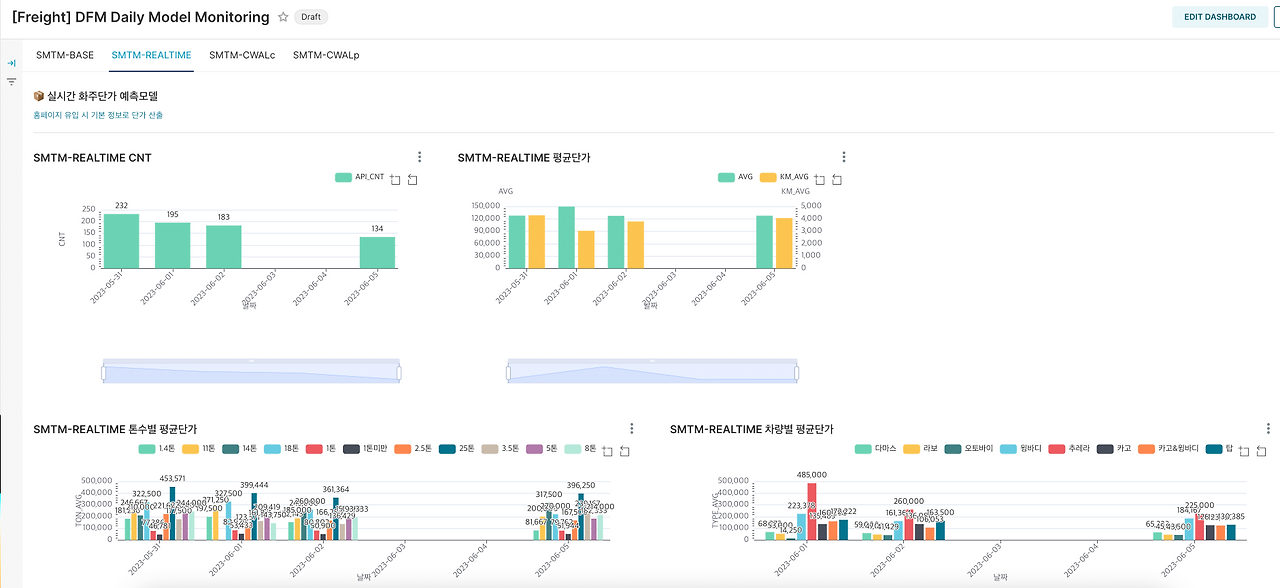Click the EDIT DASHBOARD button

coord(1220,17)
